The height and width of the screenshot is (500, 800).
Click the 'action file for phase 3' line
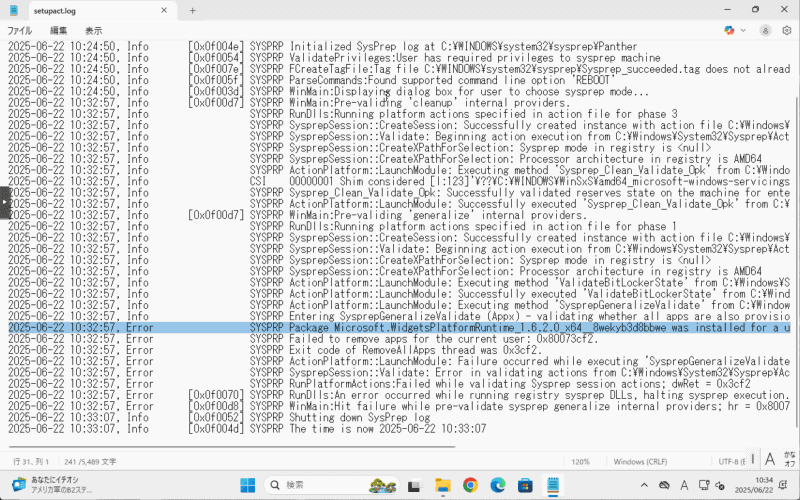point(343,114)
